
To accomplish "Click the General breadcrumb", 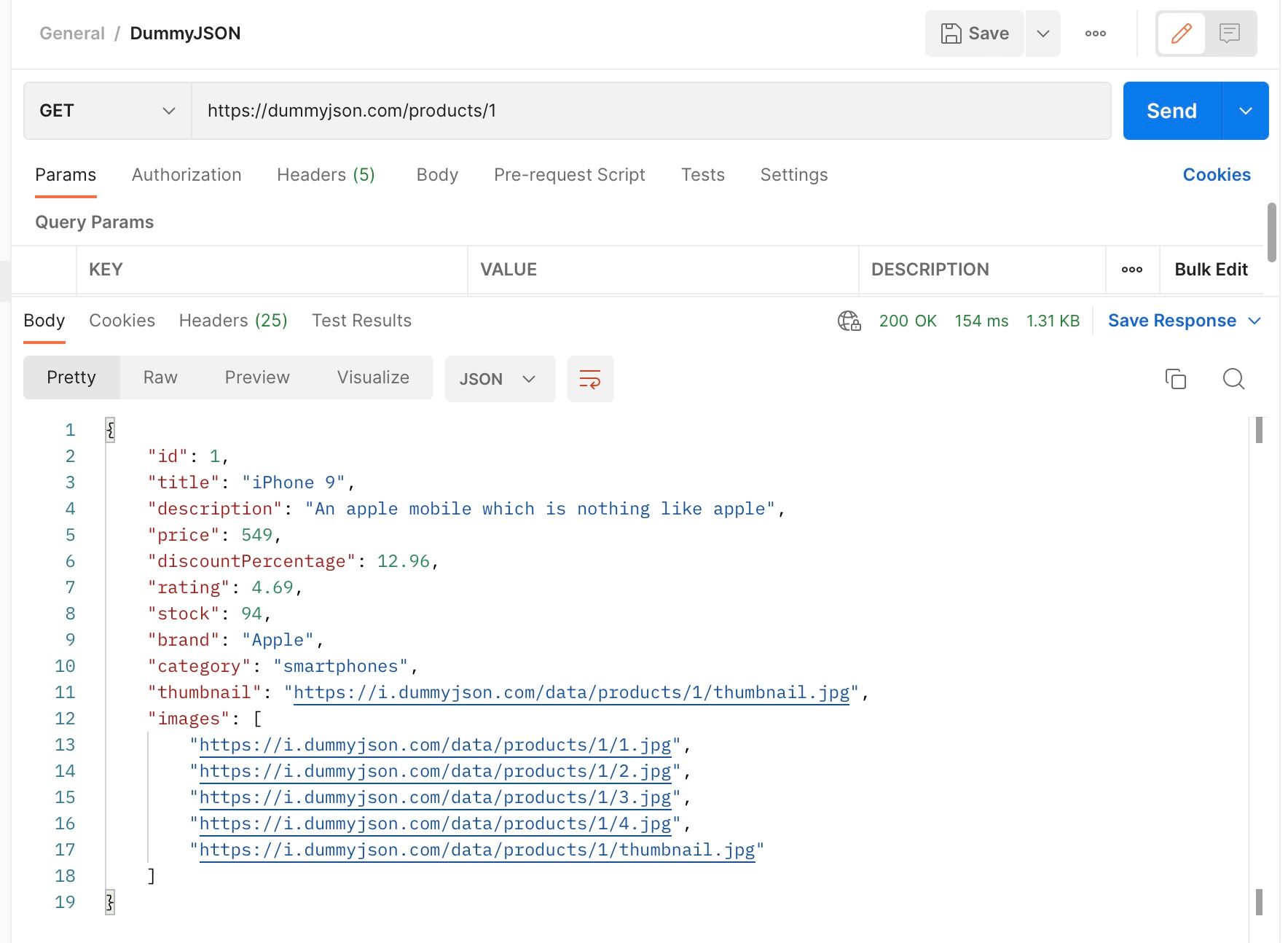I will (72, 34).
